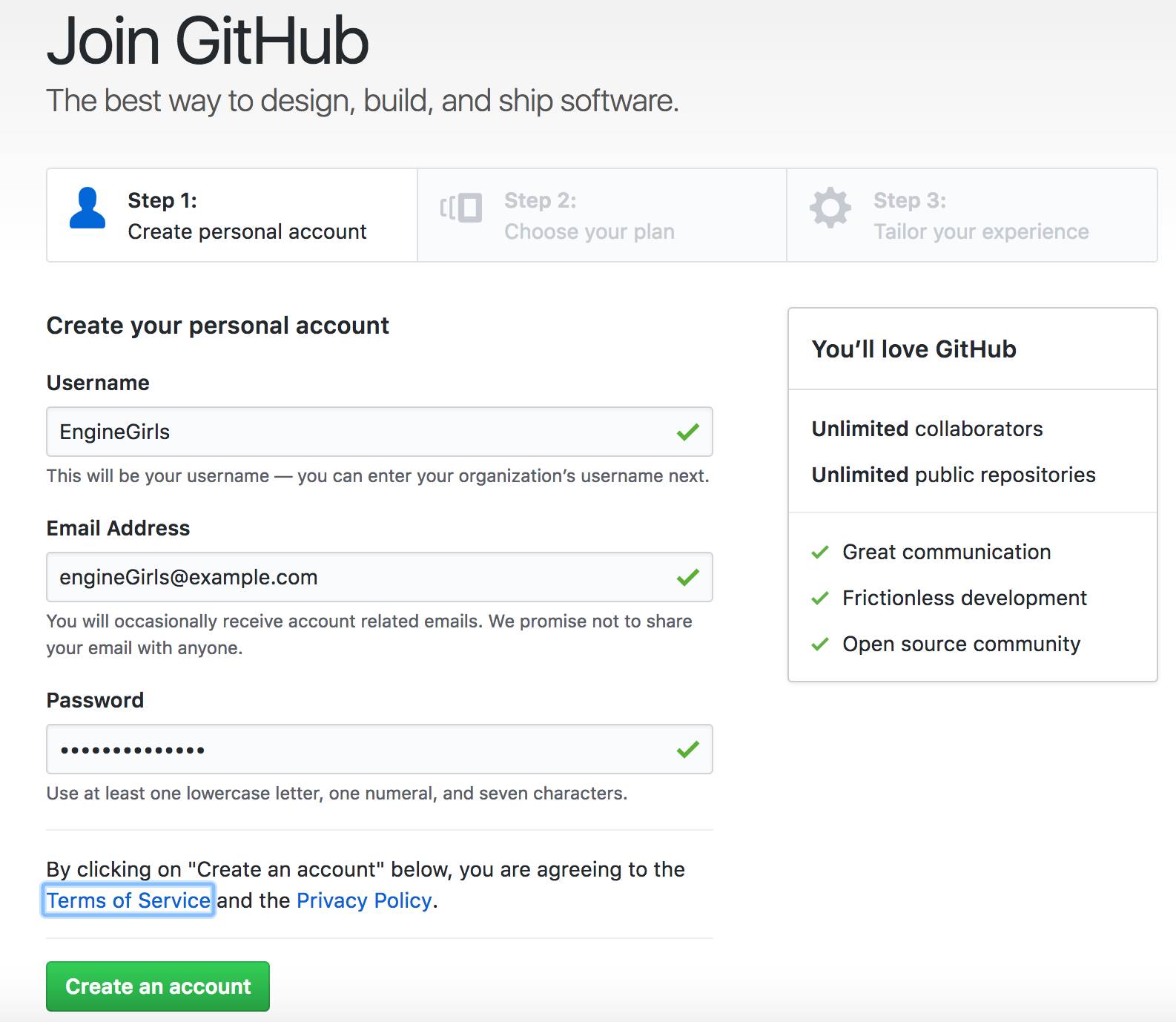Click the checkmark beside Frictionless development
The height and width of the screenshot is (1022, 1176).
click(820, 599)
